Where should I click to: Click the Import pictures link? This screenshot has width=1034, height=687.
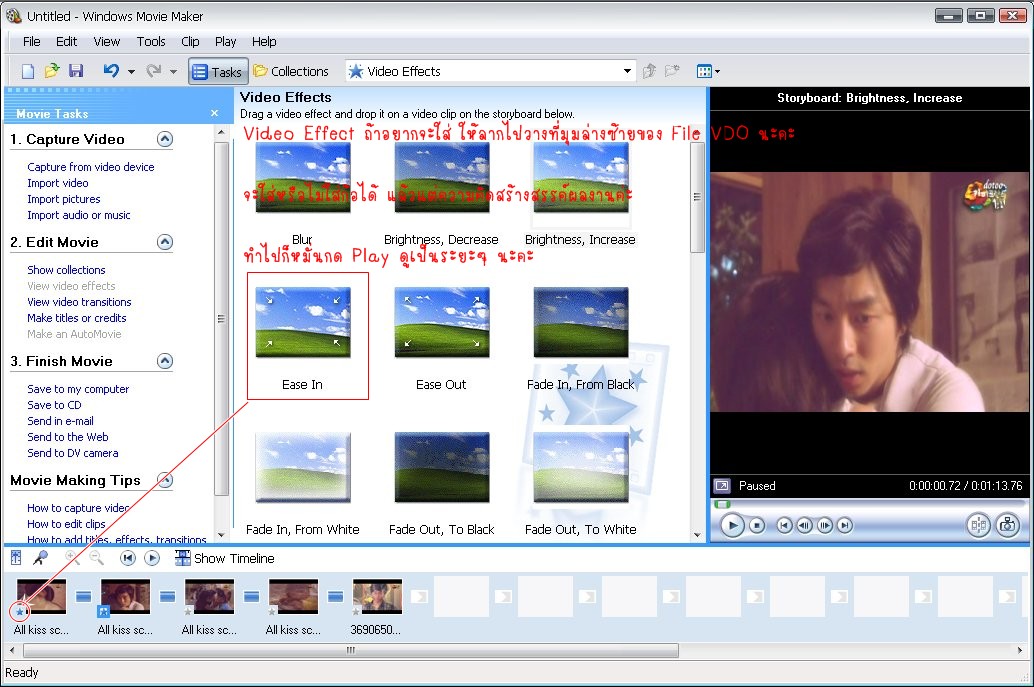tap(64, 199)
